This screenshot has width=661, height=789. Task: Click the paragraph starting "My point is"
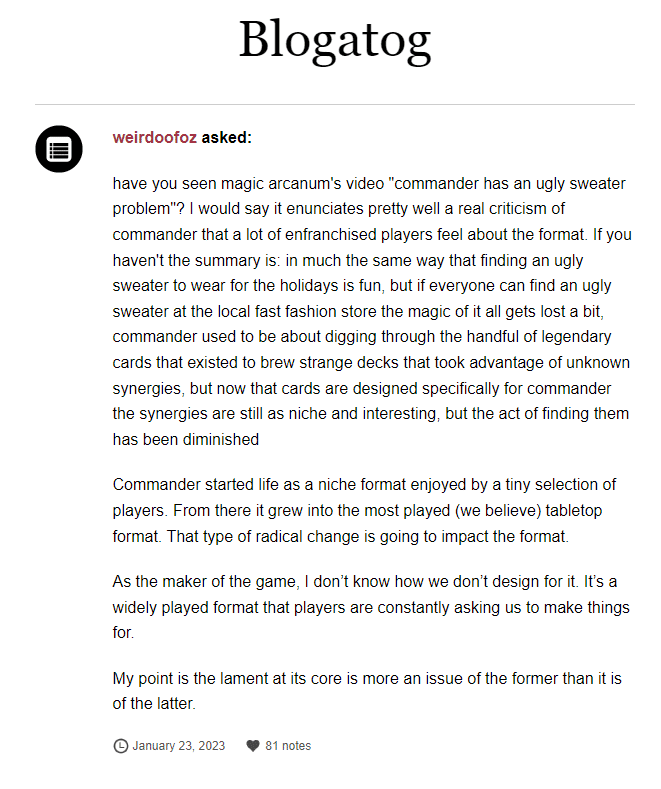point(367,691)
